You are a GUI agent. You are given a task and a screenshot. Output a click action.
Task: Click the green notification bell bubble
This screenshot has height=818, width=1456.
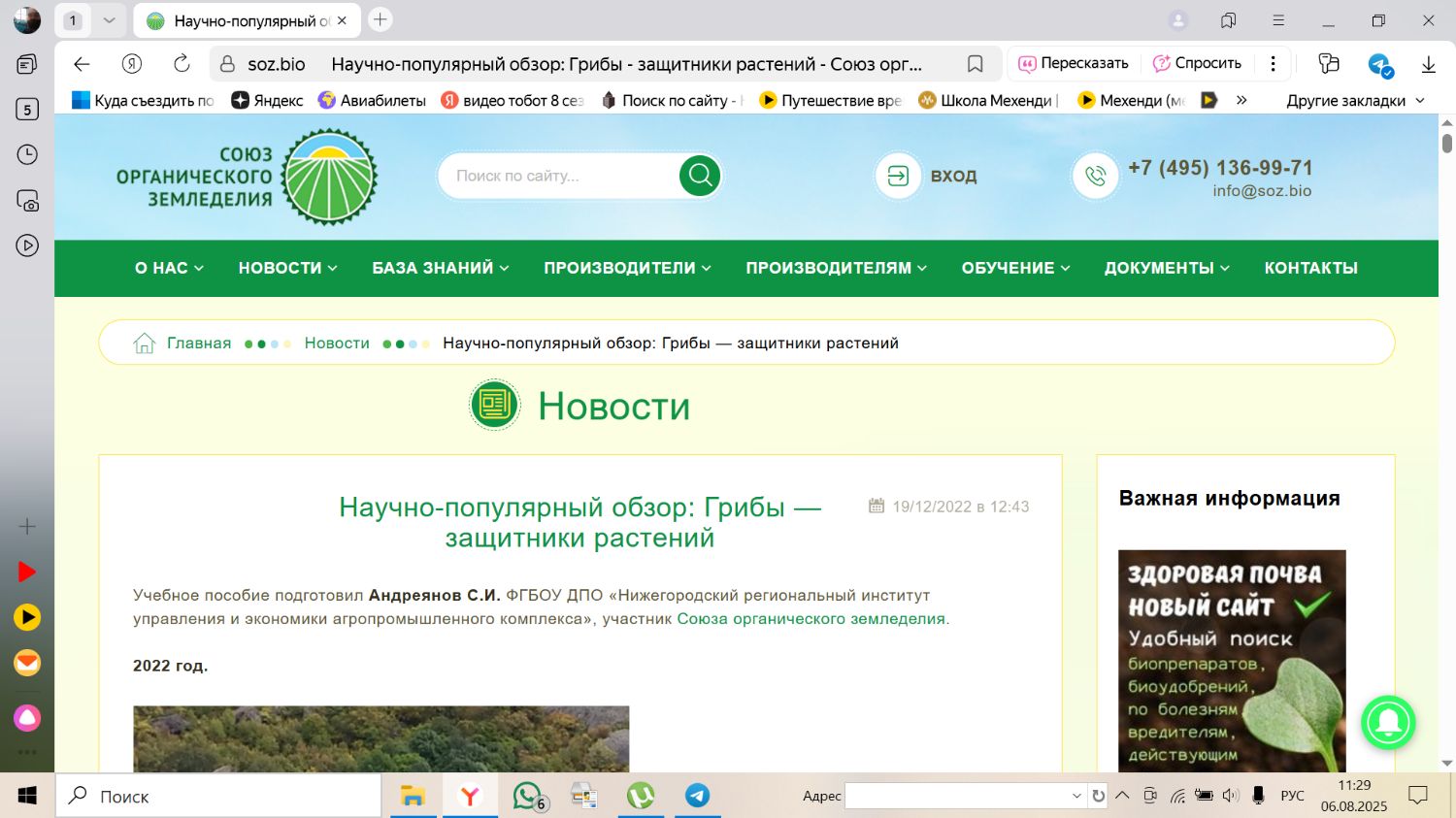(x=1388, y=722)
